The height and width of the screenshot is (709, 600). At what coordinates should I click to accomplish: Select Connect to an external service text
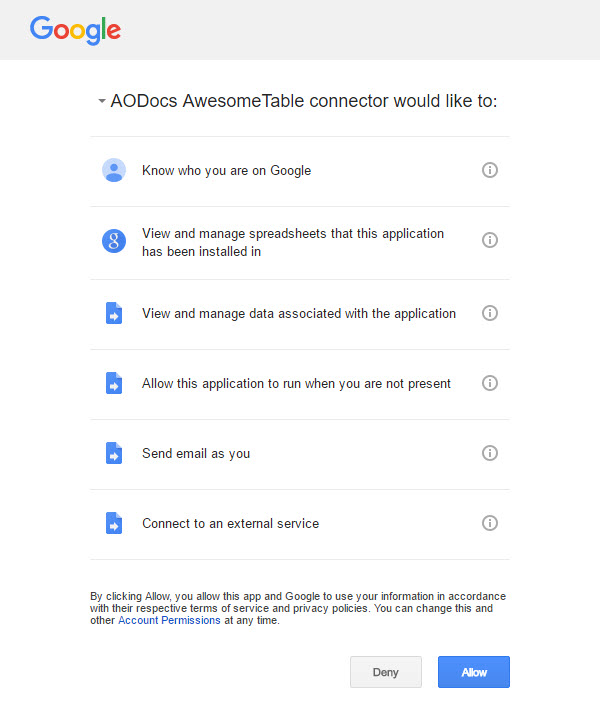231,524
